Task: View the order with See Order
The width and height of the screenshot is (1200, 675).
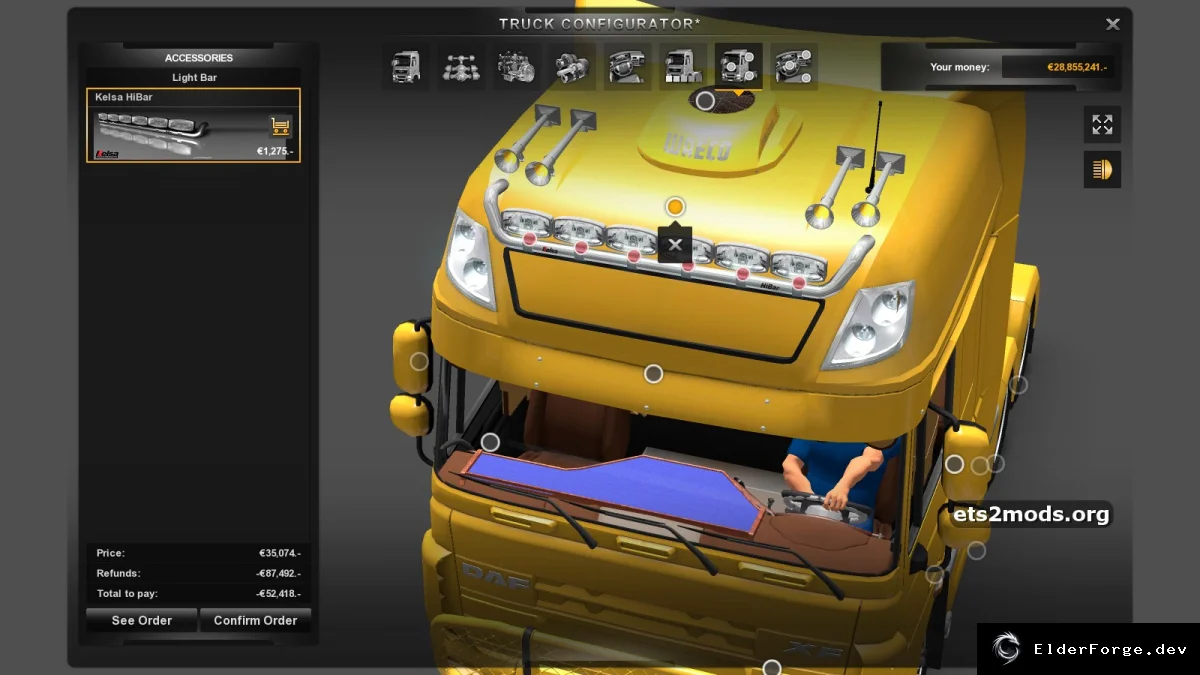Action: point(141,620)
